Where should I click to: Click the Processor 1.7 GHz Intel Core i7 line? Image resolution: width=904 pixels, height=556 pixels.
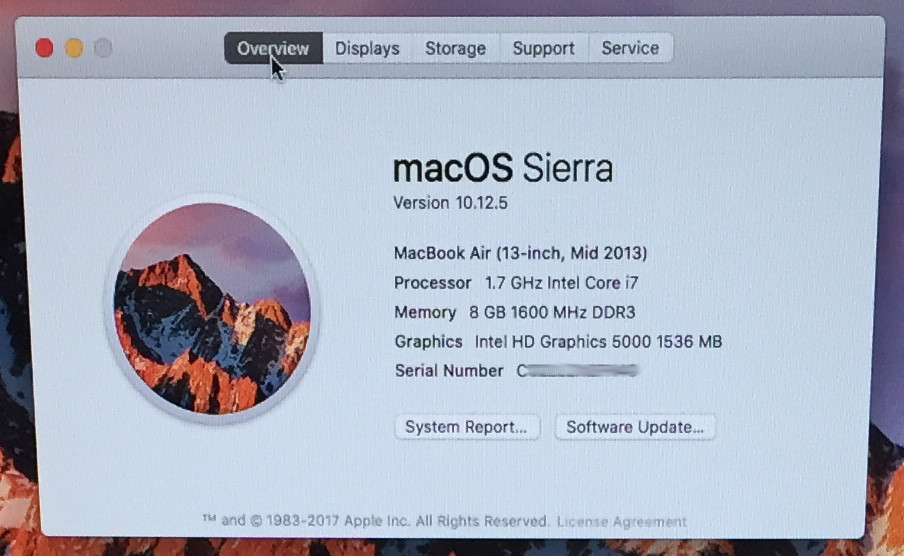[516, 283]
